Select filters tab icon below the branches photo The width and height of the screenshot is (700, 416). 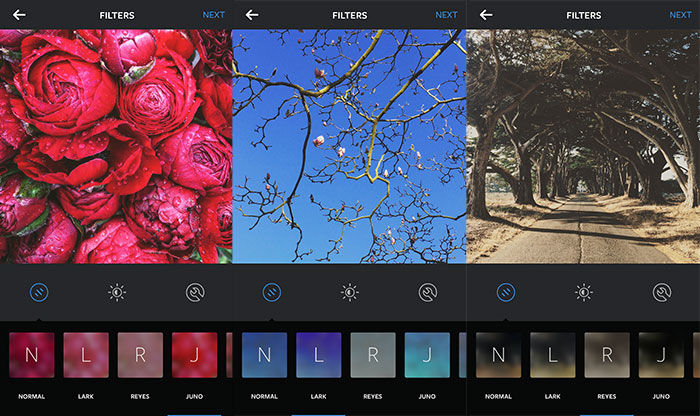272,293
